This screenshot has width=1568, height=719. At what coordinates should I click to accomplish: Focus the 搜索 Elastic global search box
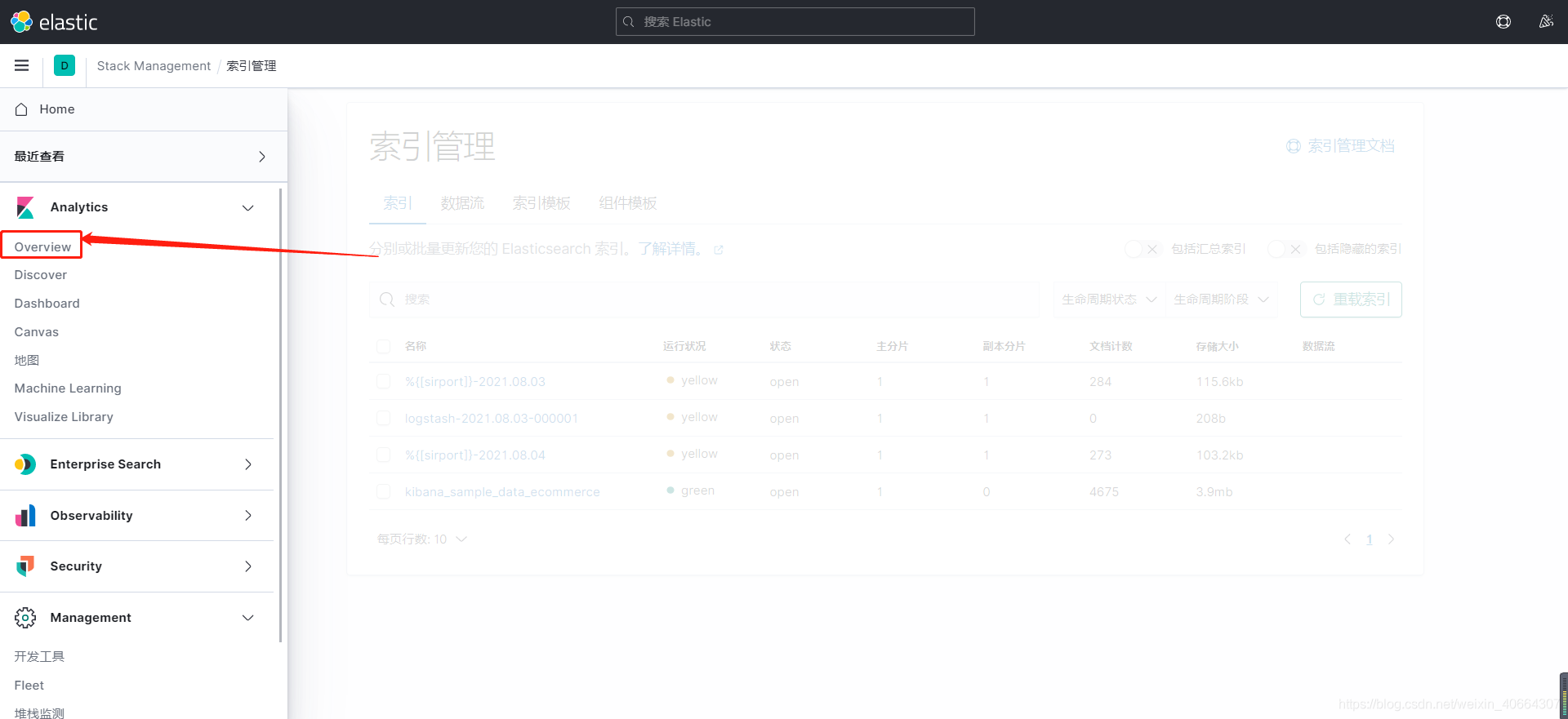(x=795, y=22)
